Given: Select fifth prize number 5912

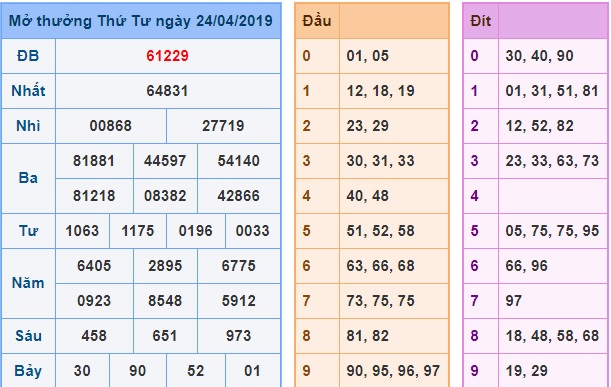Looking at the screenshot, I should click(x=238, y=301).
